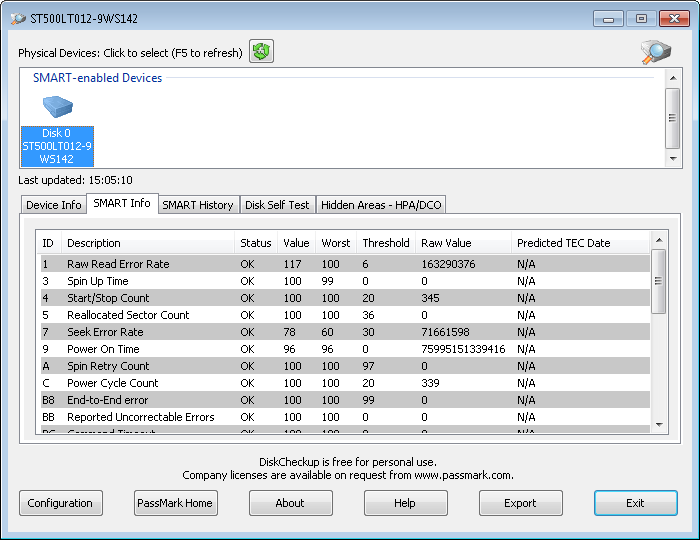Click raw value 71661598
The height and width of the screenshot is (540, 700).
click(446, 332)
